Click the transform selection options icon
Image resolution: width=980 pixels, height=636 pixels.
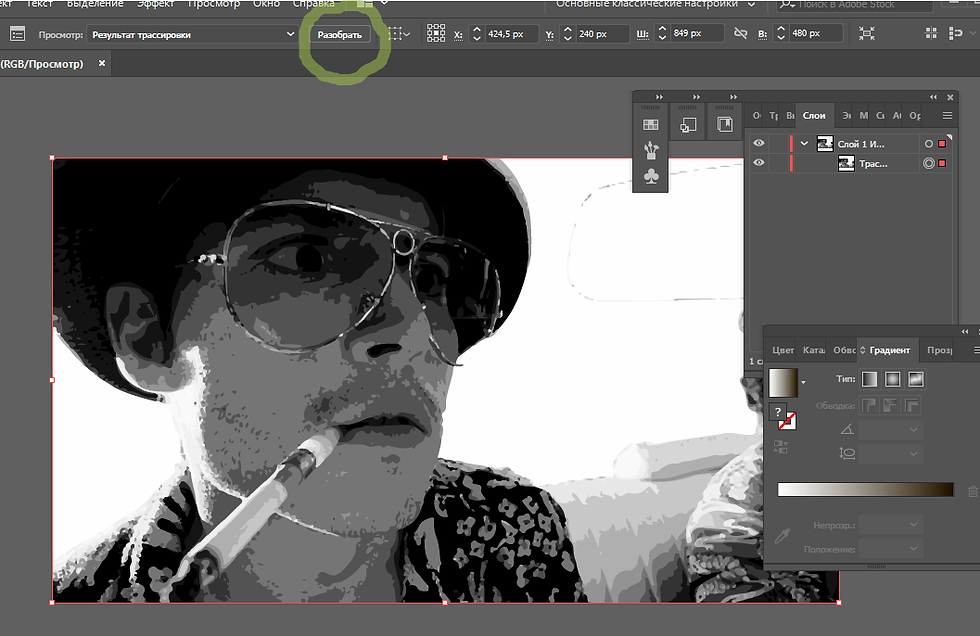click(399, 34)
